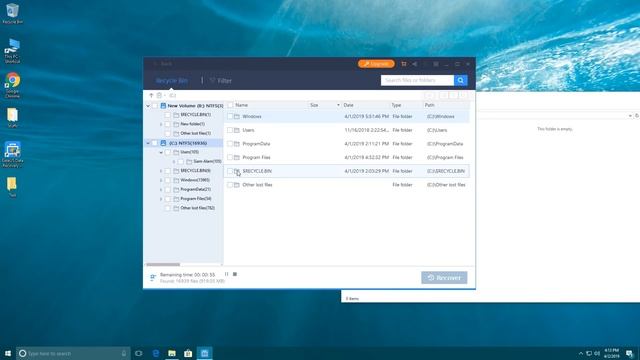Expand the Windows tree node

click(x=161, y=180)
